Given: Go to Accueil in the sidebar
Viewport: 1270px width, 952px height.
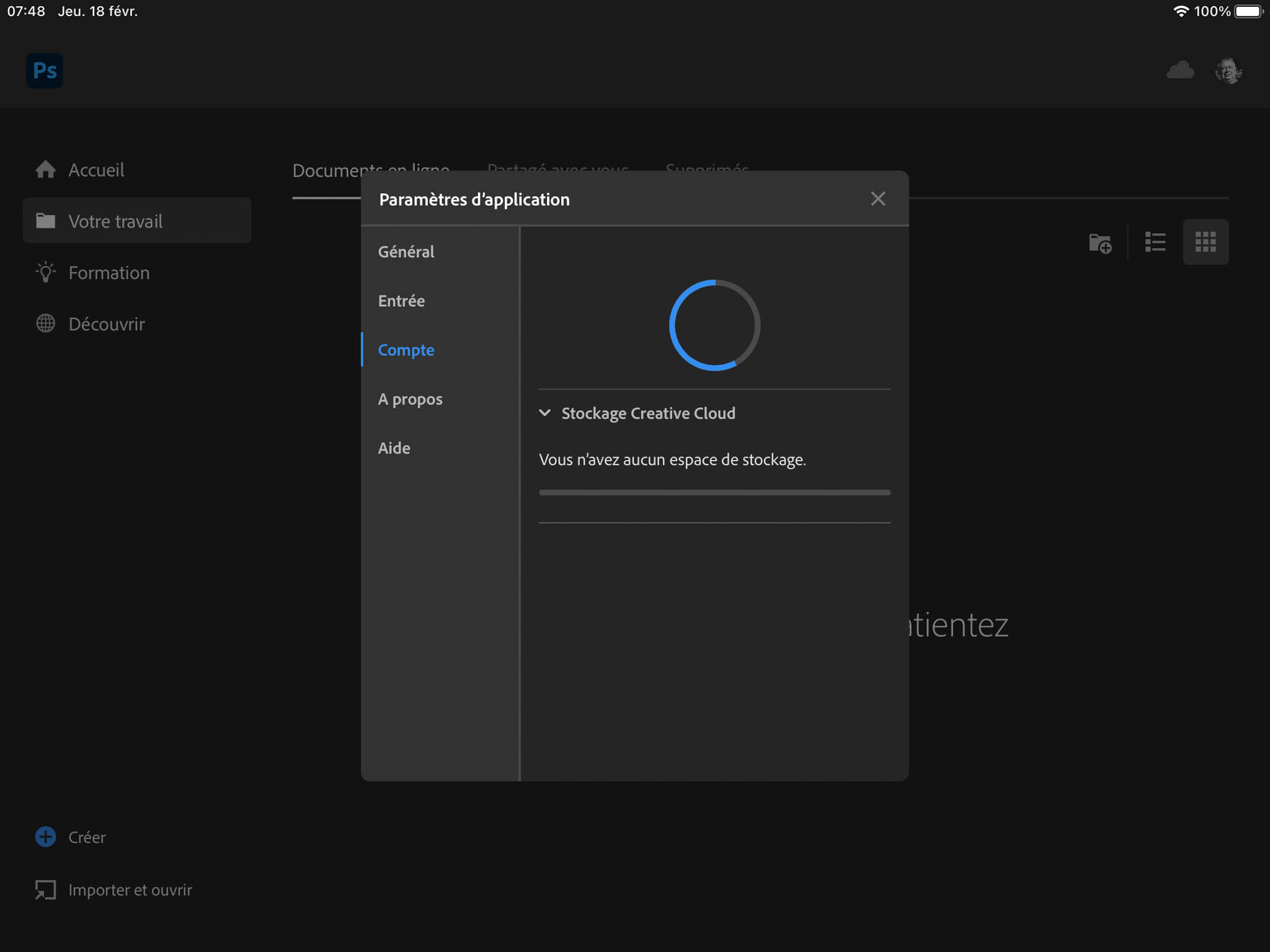Looking at the screenshot, I should click(137, 169).
